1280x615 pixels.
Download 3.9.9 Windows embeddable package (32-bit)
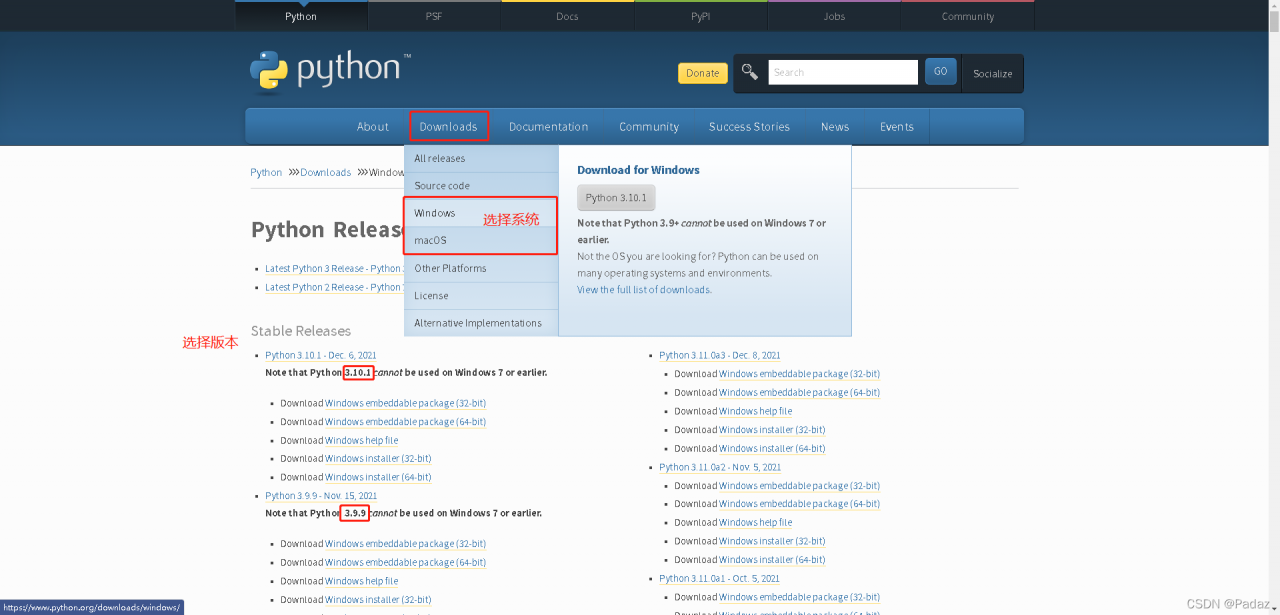pyautogui.click(x=405, y=544)
